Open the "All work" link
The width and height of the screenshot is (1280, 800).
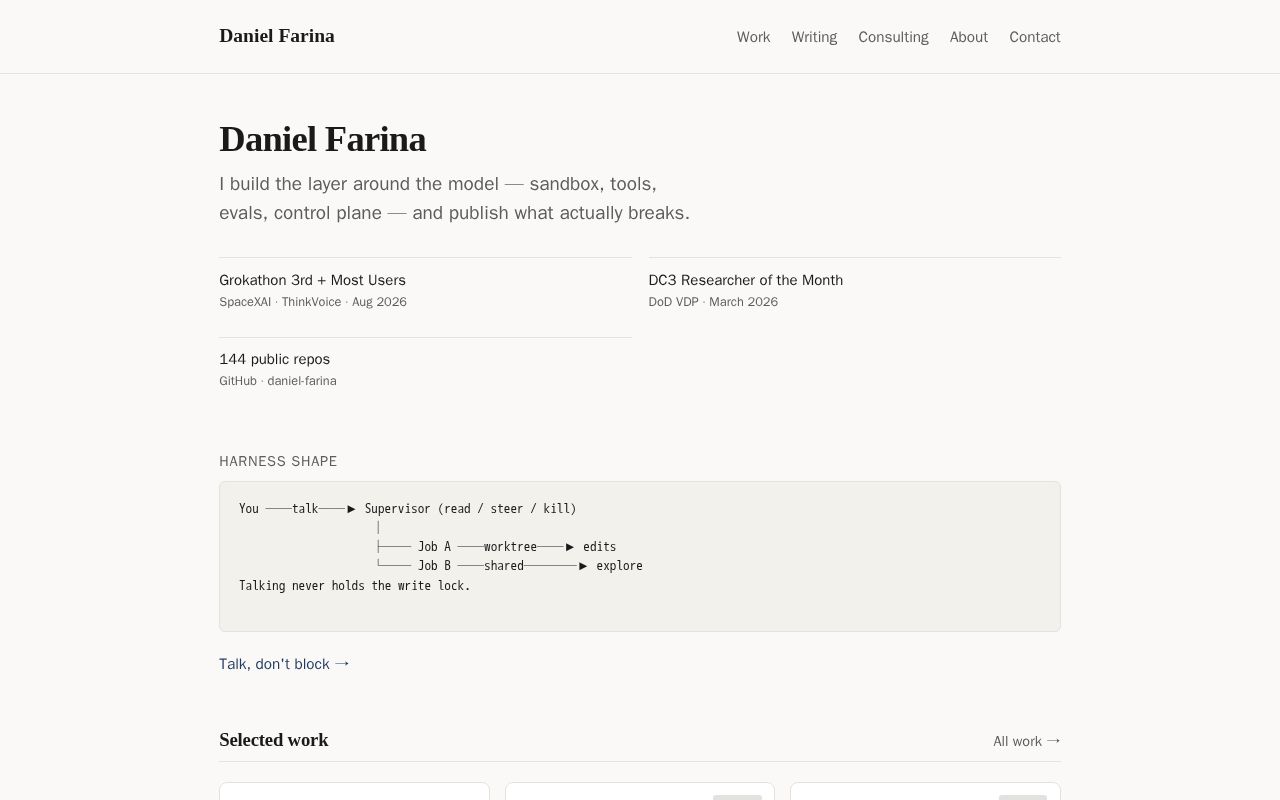[x=1027, y=741]
